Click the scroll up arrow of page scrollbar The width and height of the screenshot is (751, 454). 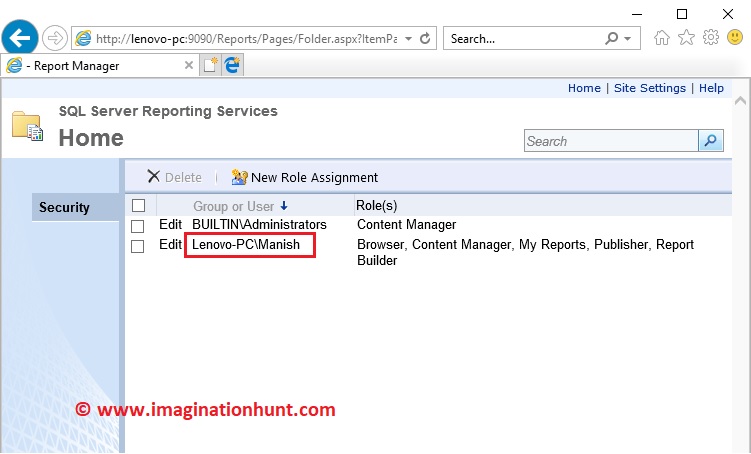(740, 101)
